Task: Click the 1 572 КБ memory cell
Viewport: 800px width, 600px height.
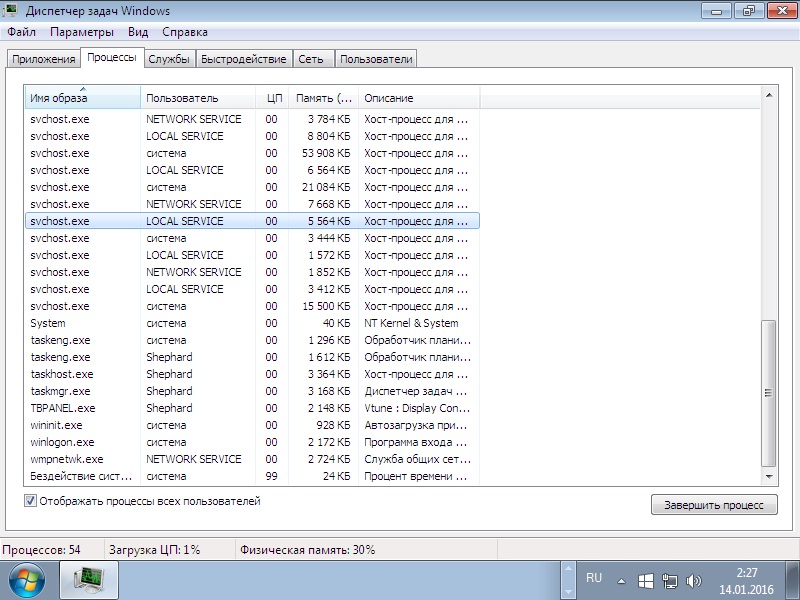Action: click(329, 255)
